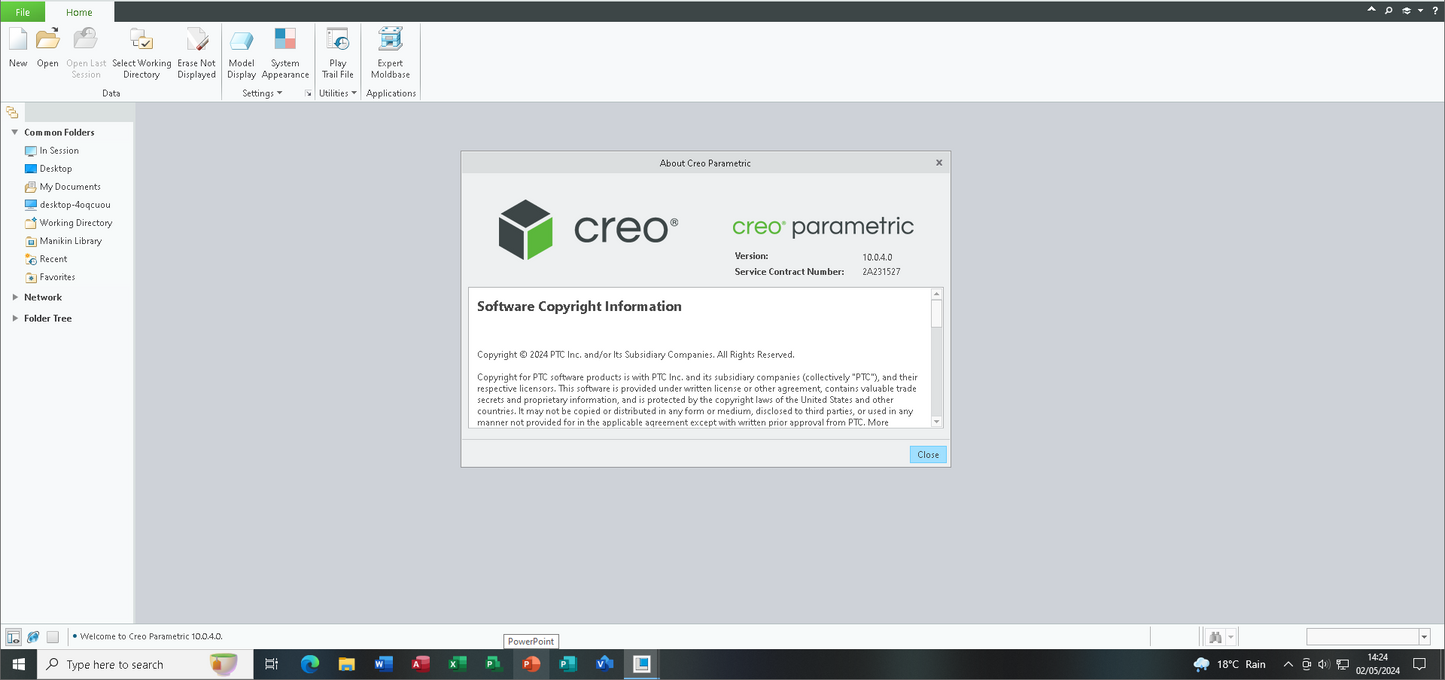
Task: Open the clock showing 14:24
Action: pos(1377,664)
